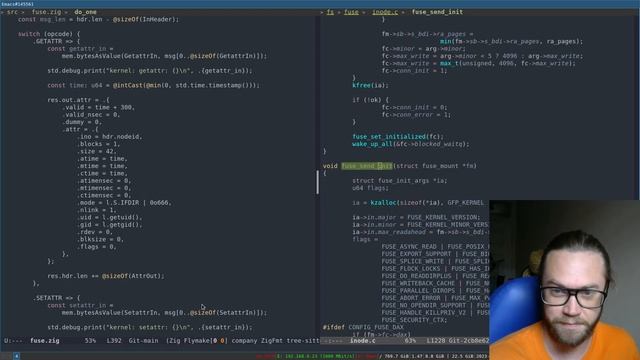Click the 'FUSE_SECURITY_CTX;' flag line
Viewport: 640px width, 360px height.
414,320
